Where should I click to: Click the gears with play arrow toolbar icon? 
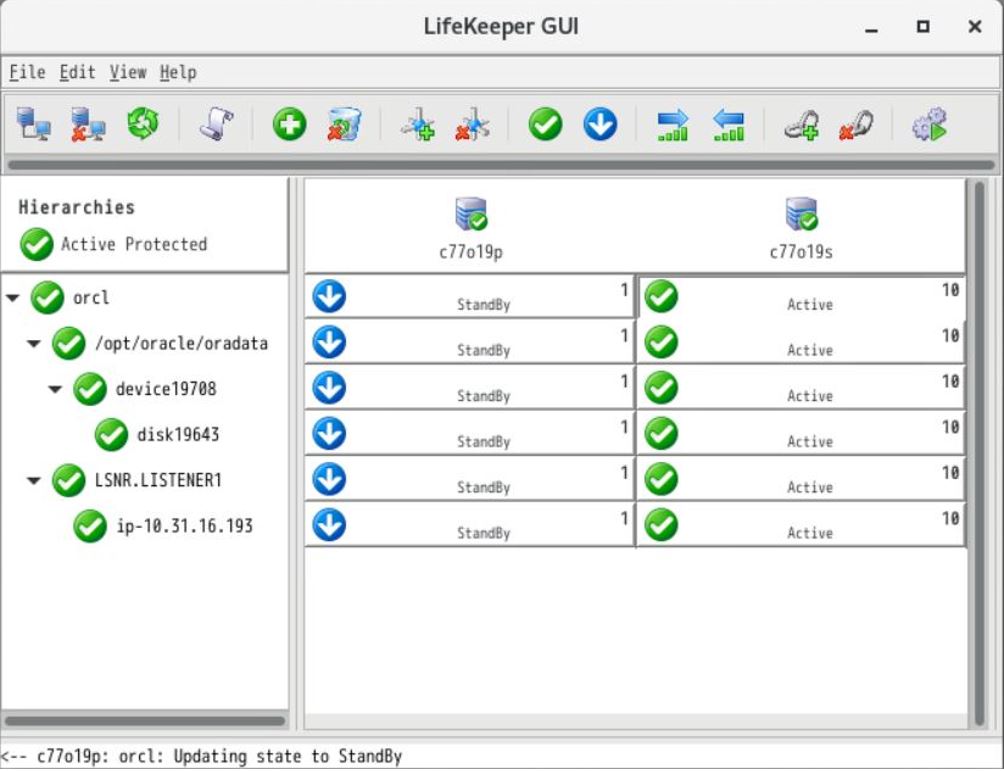coord(930,124)
